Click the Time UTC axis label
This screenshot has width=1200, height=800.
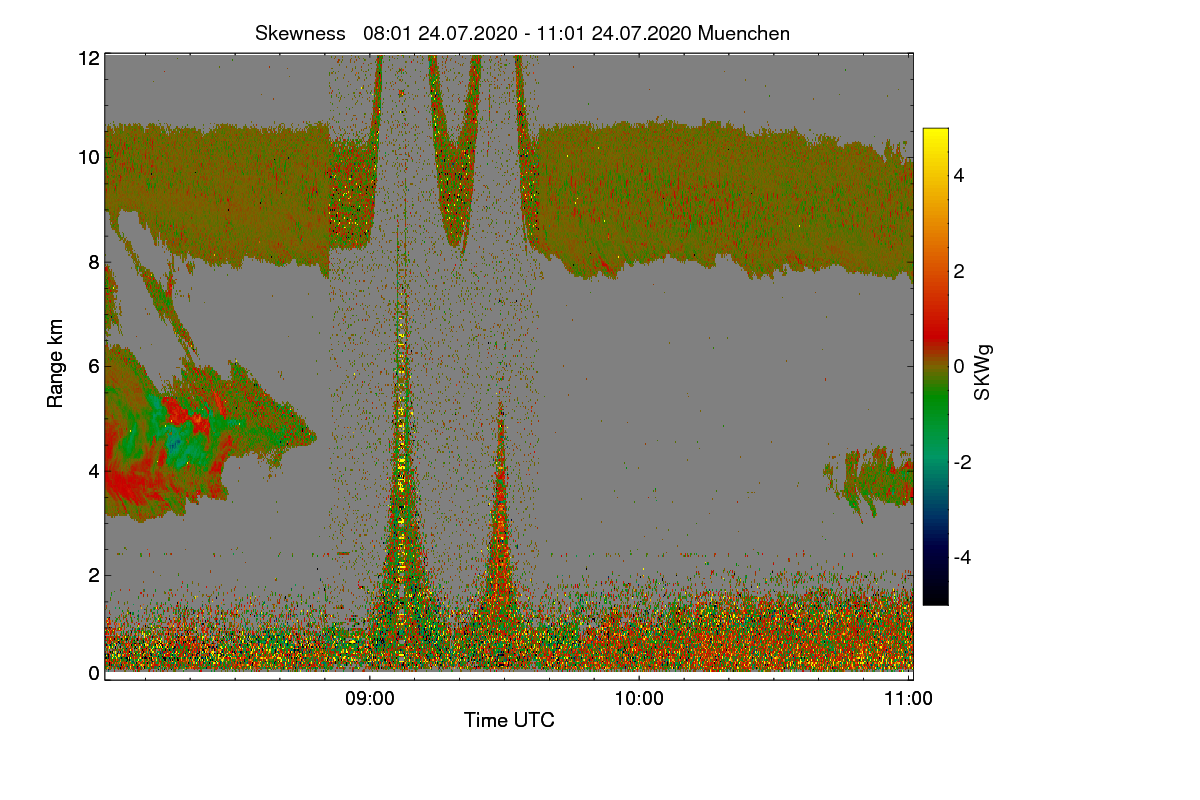click(509, 720)
